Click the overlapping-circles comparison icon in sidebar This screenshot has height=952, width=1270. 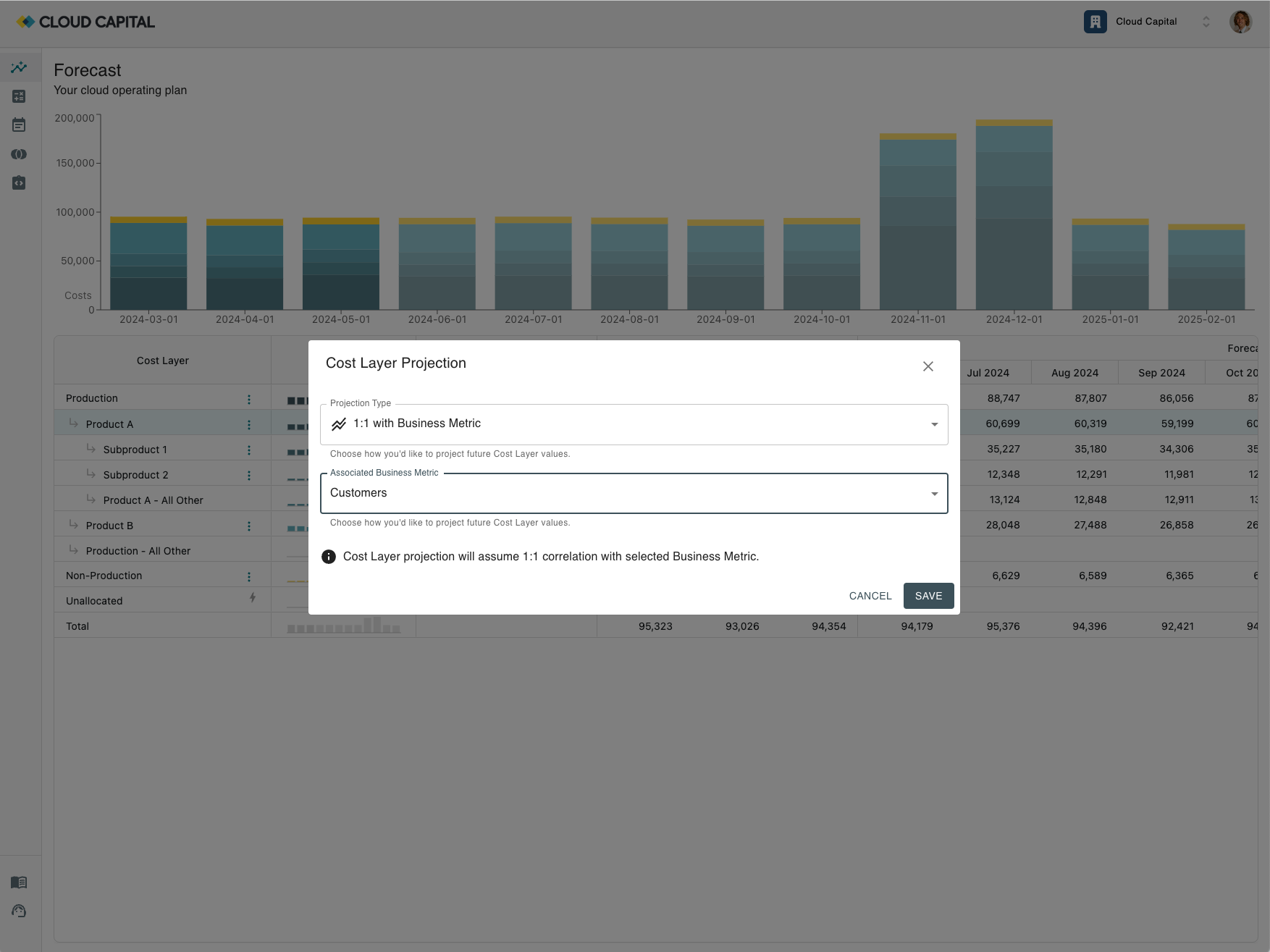click(x=19, y=153)
